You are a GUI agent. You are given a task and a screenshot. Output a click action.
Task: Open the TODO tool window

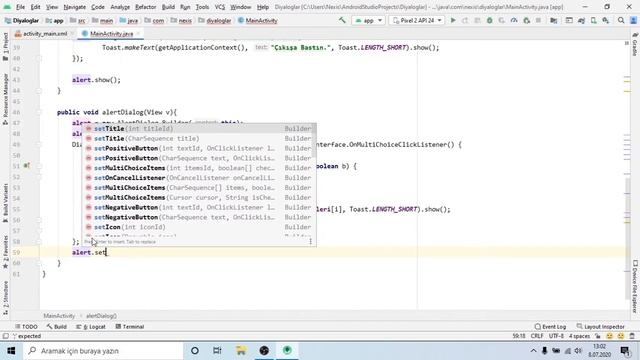27,327
